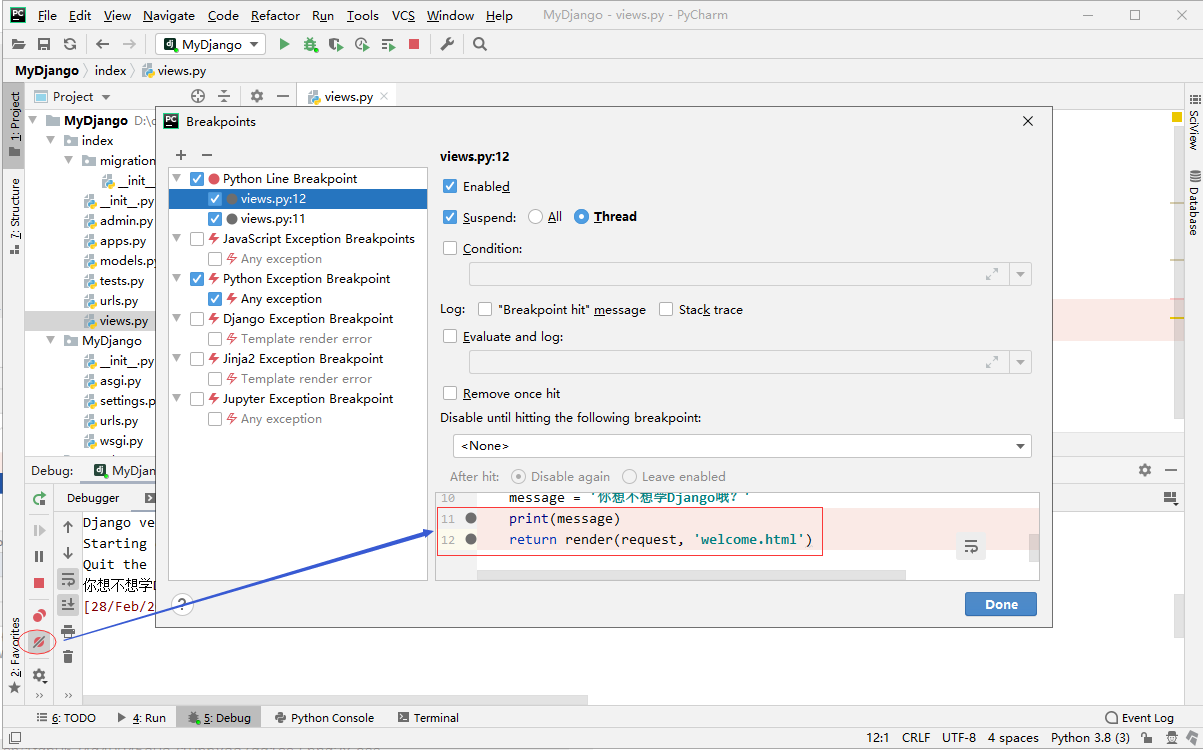Viewport: 1203px width, 750px height.
Task: Toggle the Enabled checkbox
Action: pos(450,186)
